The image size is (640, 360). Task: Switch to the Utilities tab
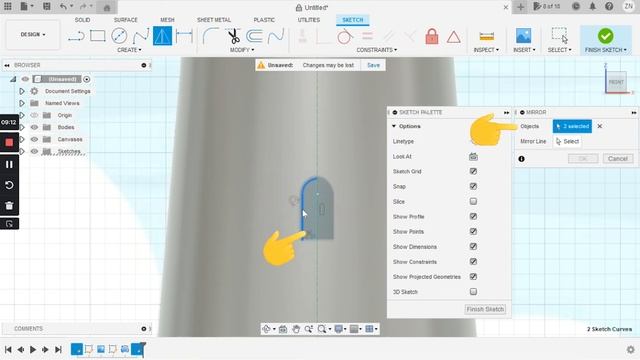(309, 20)
